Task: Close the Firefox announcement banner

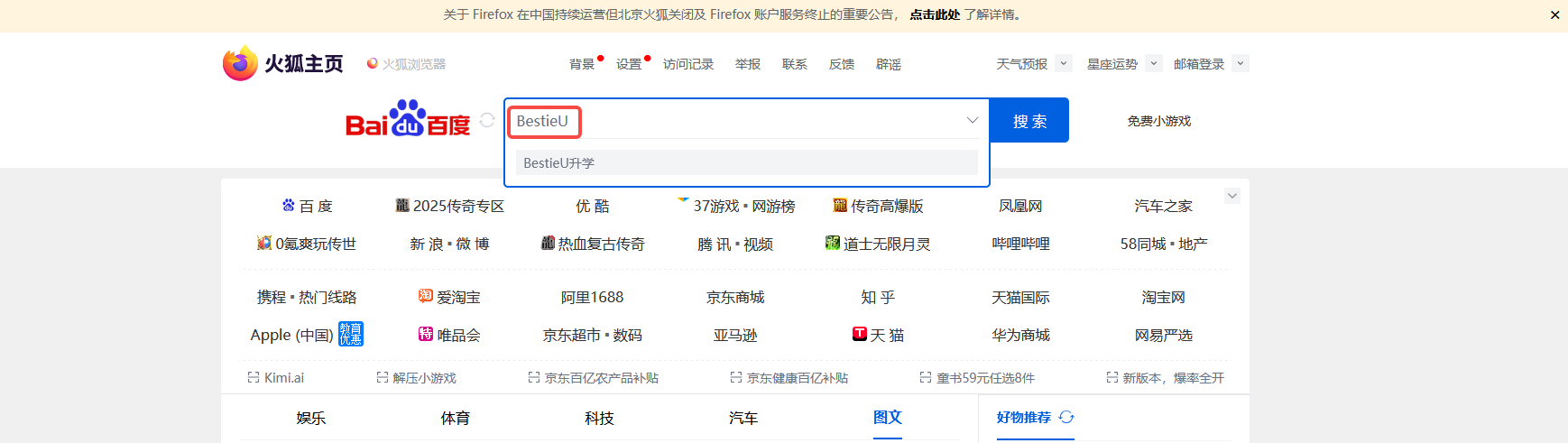Action: coord(1555,14)
